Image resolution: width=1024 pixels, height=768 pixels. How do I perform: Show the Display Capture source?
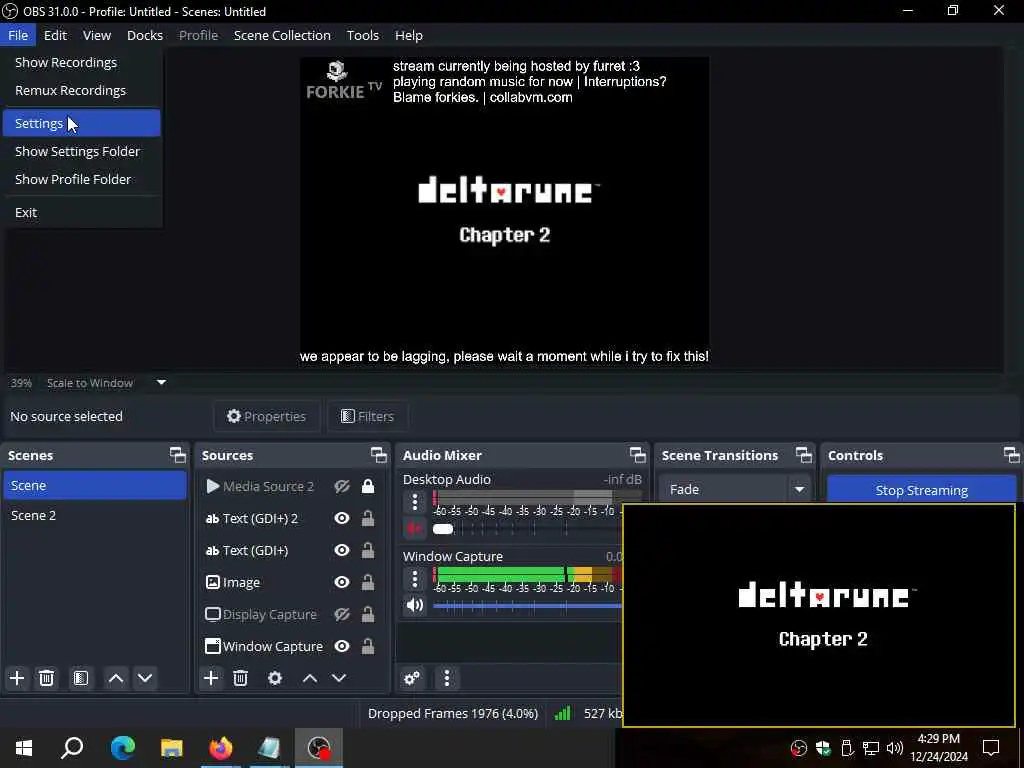click(342, 615)
